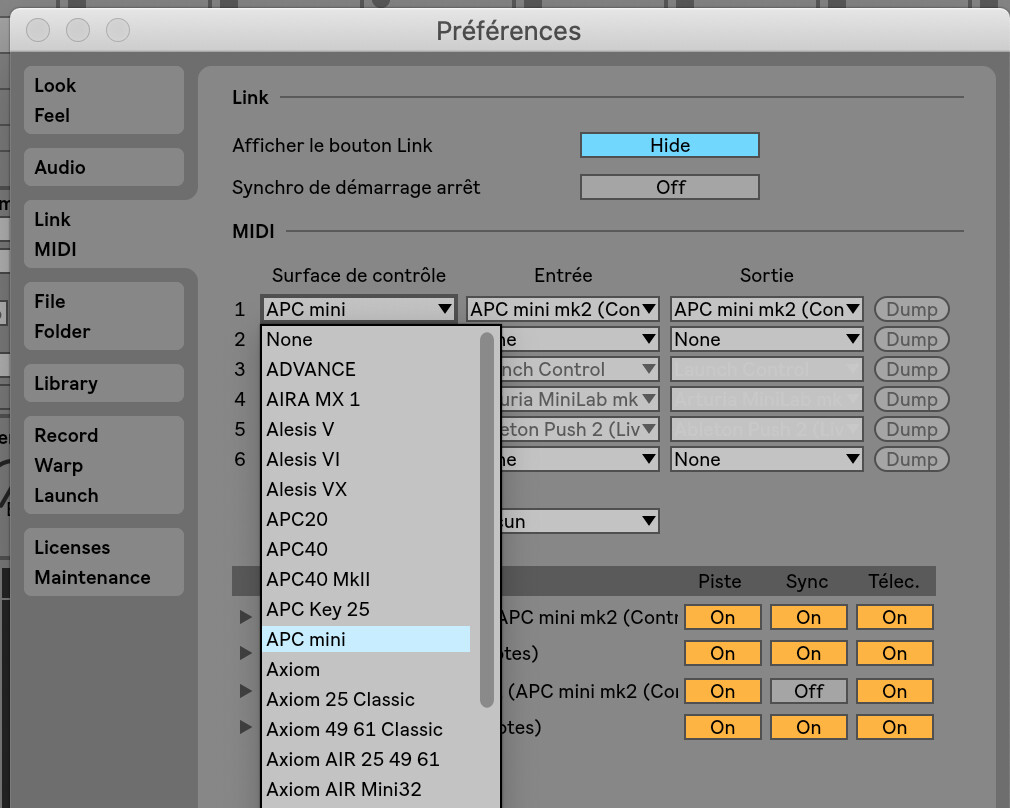The height and width of the screenshot is (808, 1010).
Task: Select Axiom control surface
Action: pyautogui.click(x=367, y=669)
